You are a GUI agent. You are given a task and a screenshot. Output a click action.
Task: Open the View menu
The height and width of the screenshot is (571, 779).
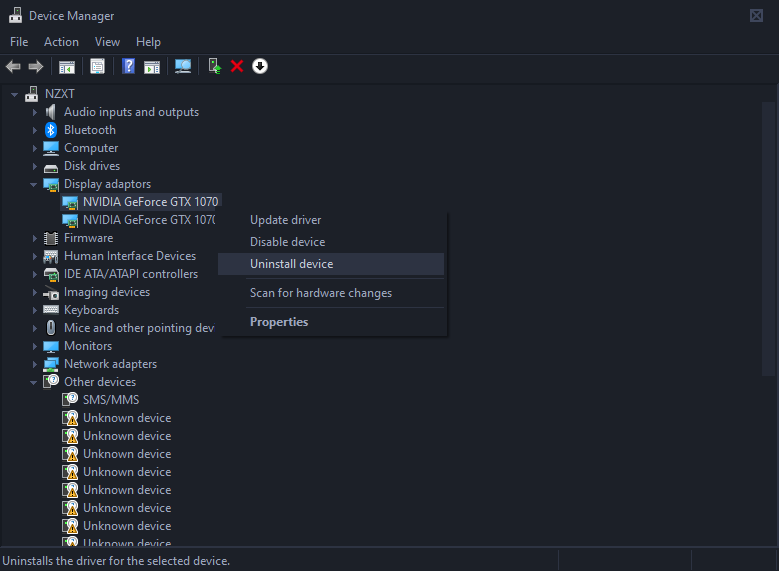pyautogui.click(x=107, y=42)
